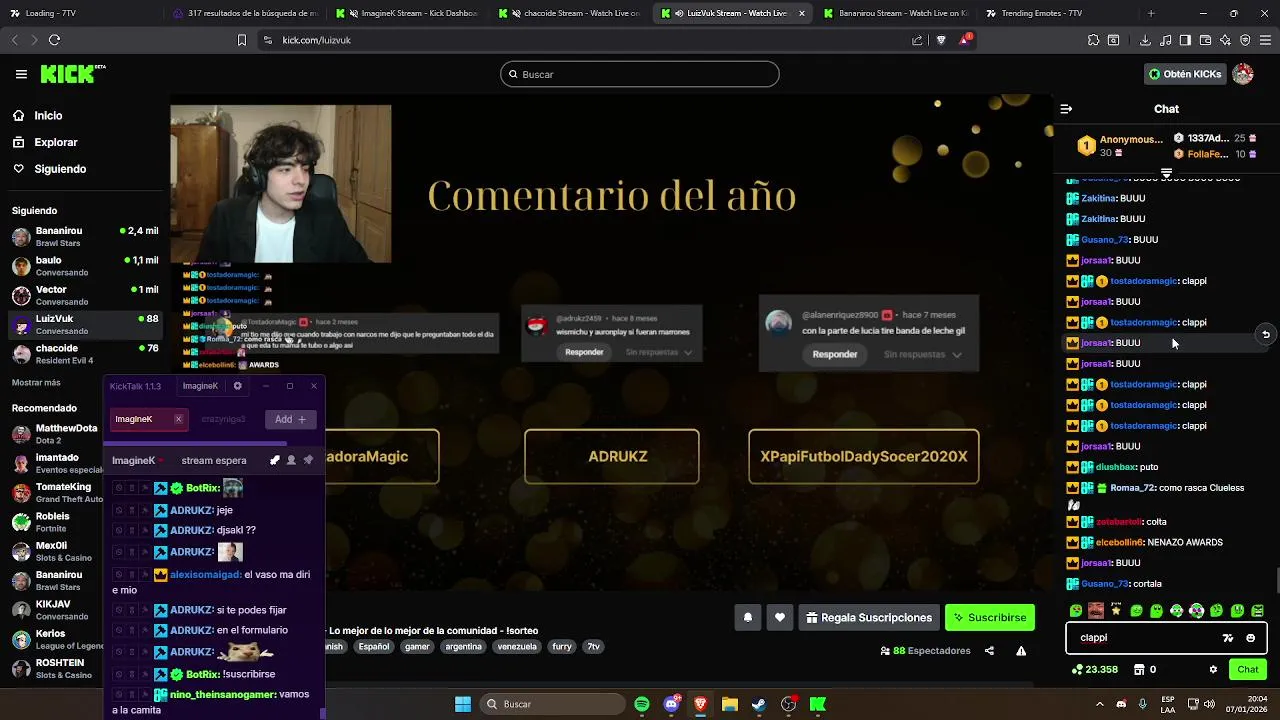Expand Sin respuestas under alanenriquez8900 comment
This screenshot has height=720, width=1280.
click(x=923, y=354)
